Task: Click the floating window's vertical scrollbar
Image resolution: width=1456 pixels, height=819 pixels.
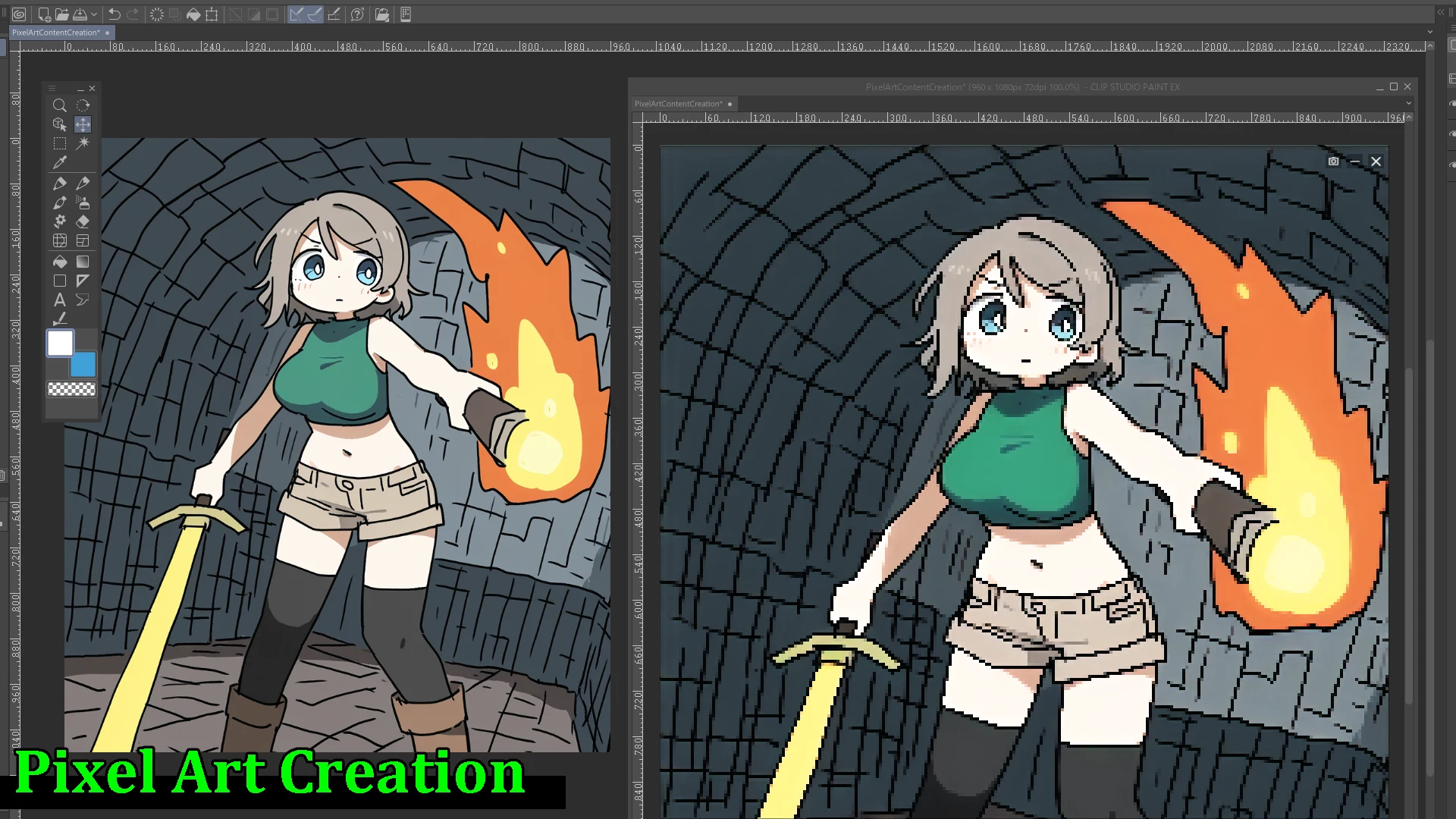Action: click(x=1409, y=535)
